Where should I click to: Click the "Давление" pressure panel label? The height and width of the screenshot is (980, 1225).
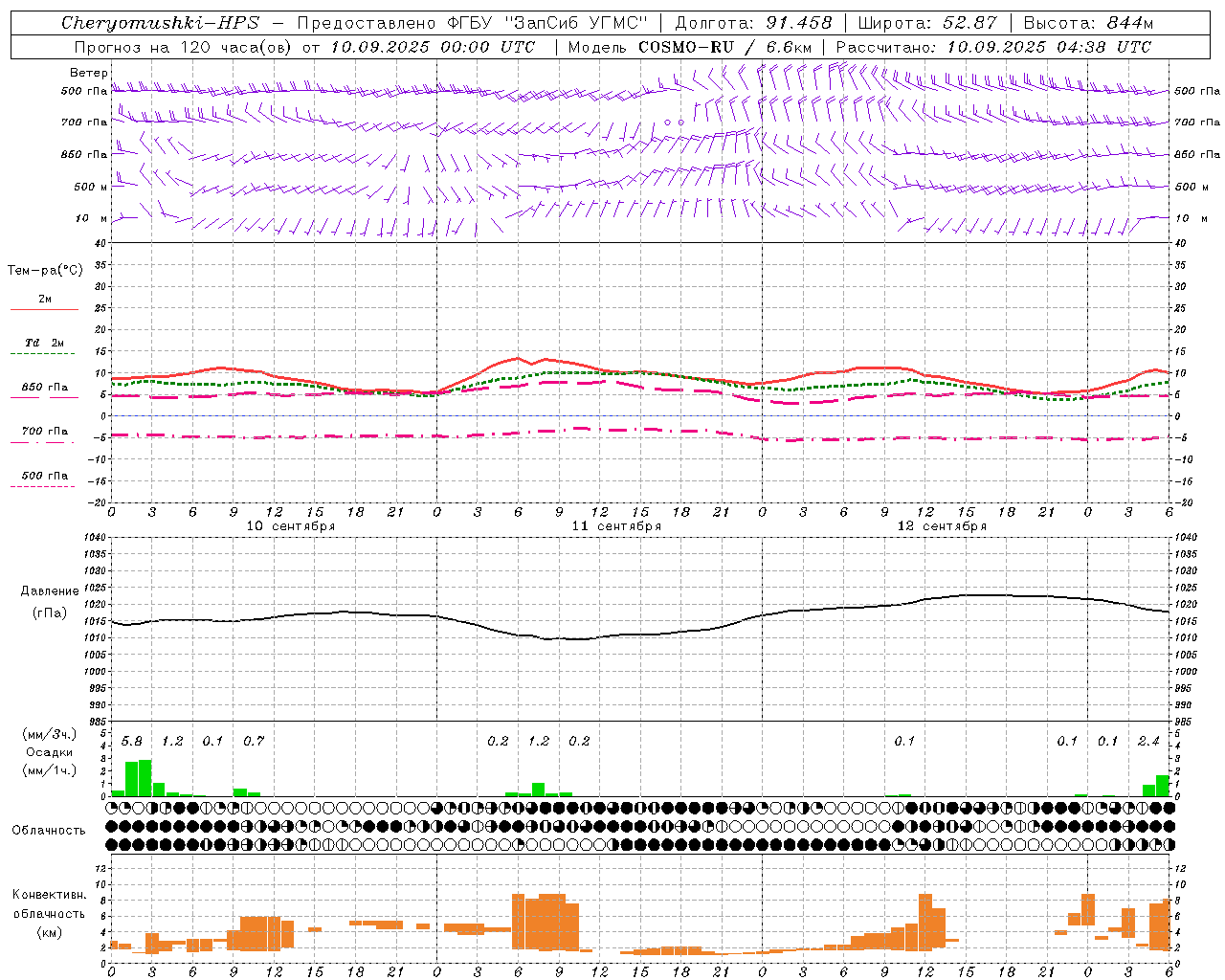click(x=50, y=591)
